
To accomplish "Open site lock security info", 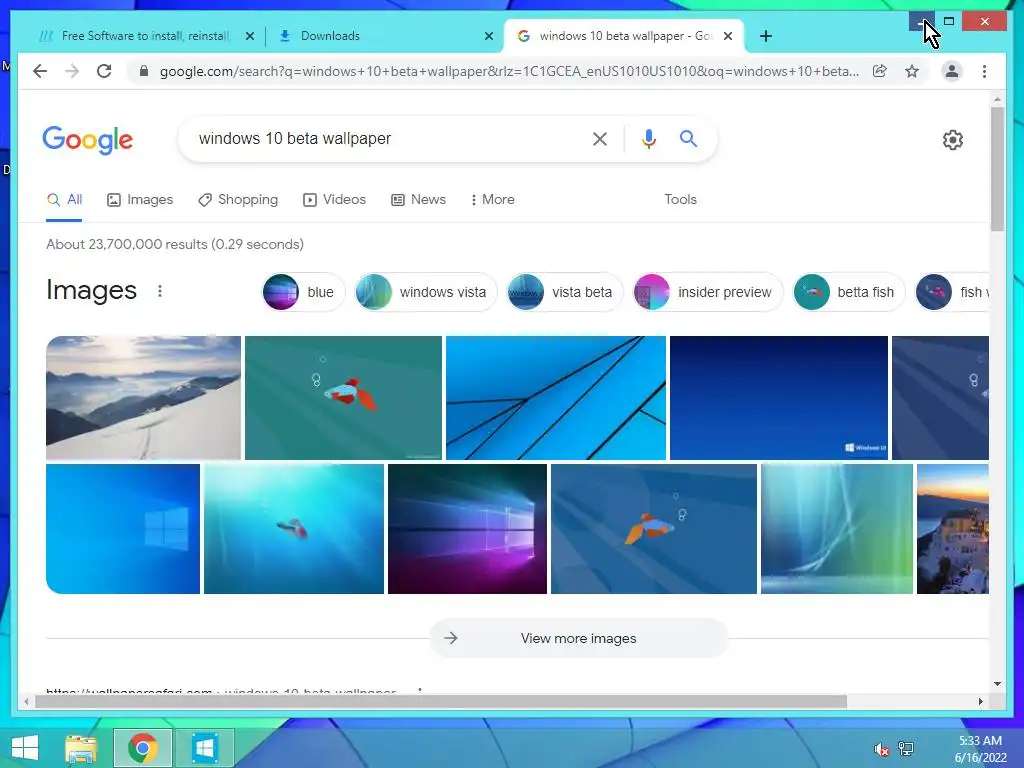I will pyautogui.click(x=144, y=71).
